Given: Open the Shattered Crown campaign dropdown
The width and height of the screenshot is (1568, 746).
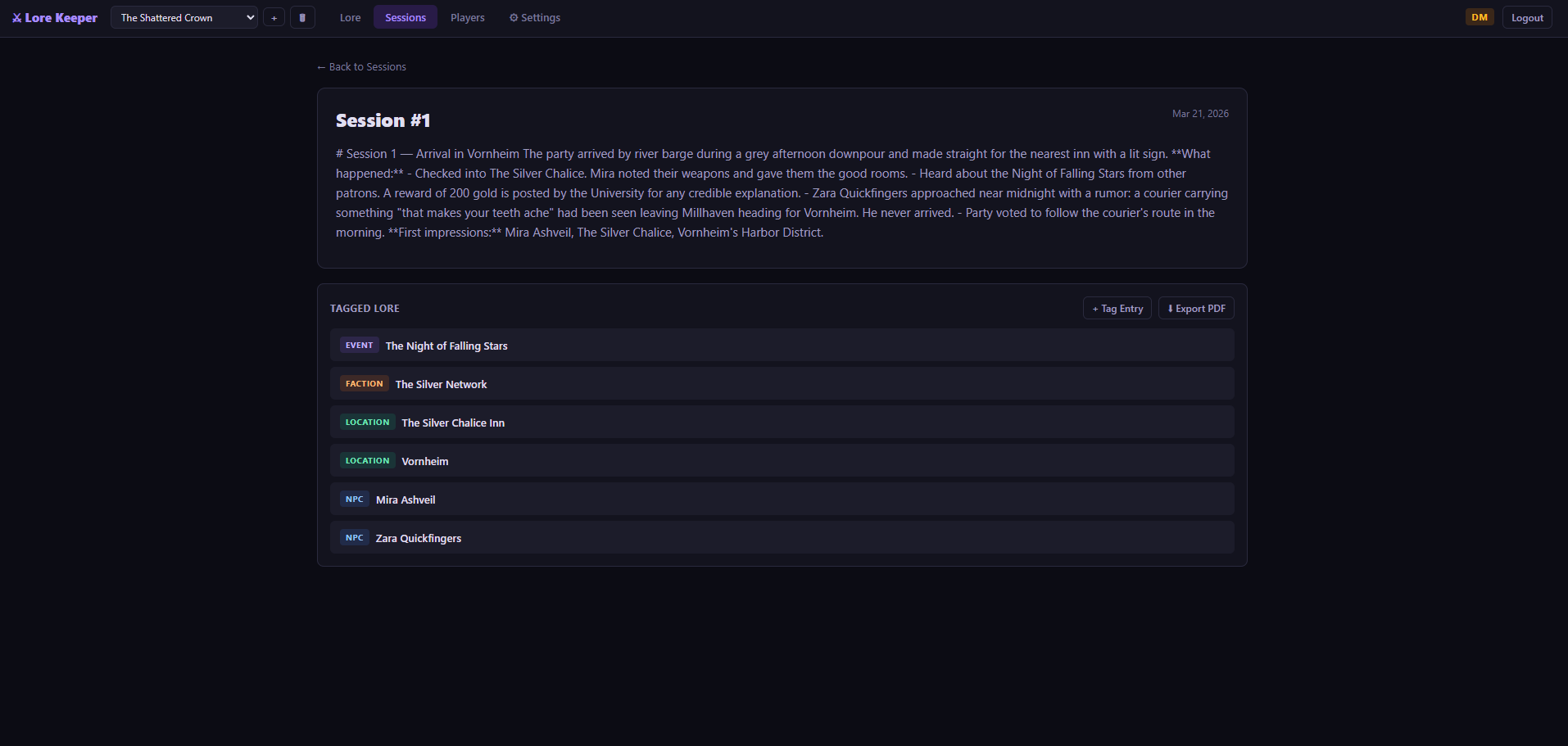Looking at the screenshot, I should click(184, 18).
